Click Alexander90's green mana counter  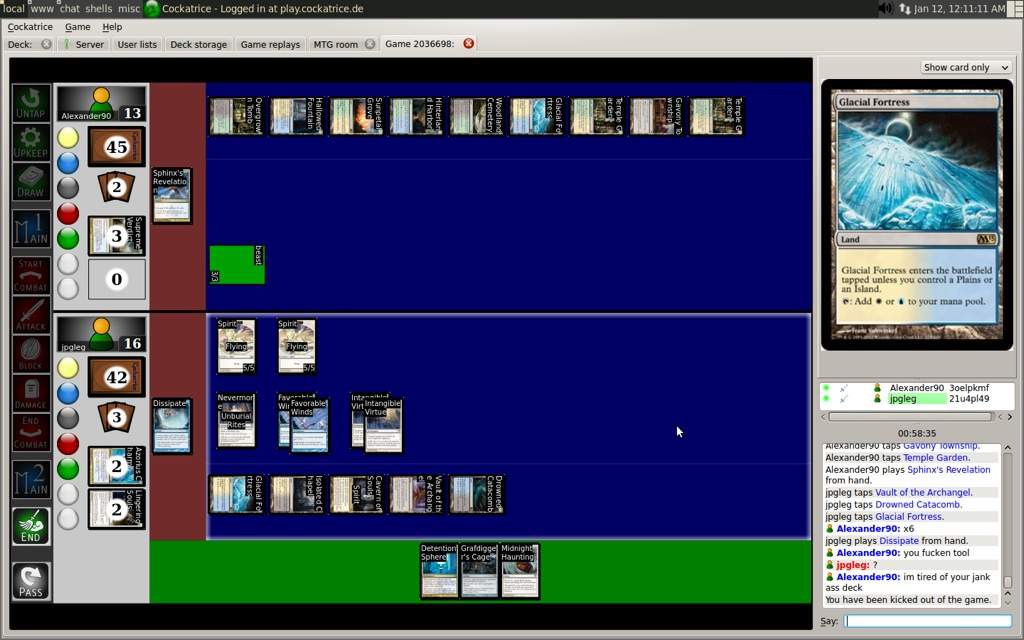click(x=68, y=238)
